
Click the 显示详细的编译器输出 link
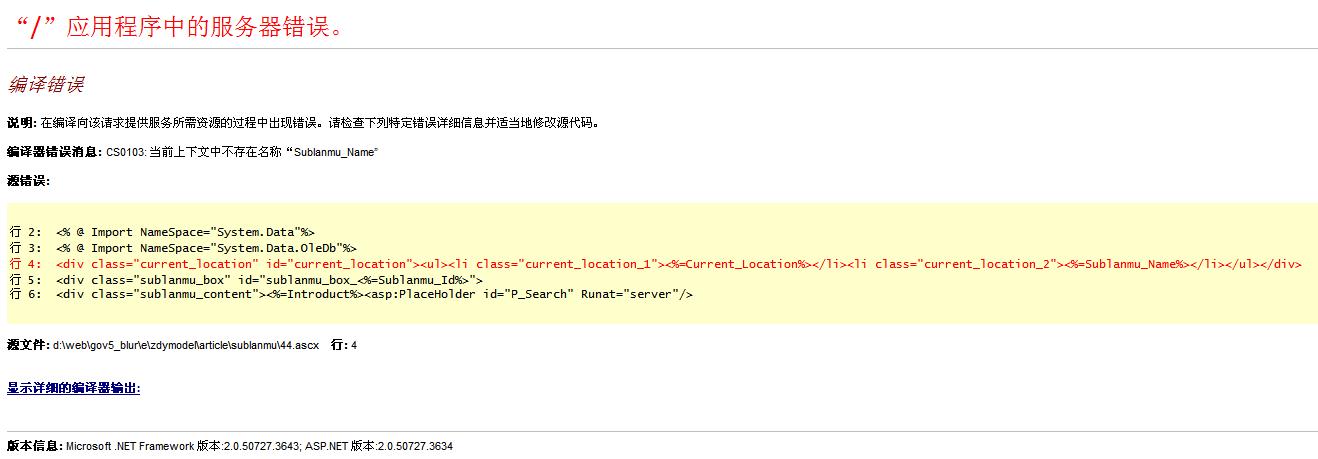pos(73,388)
